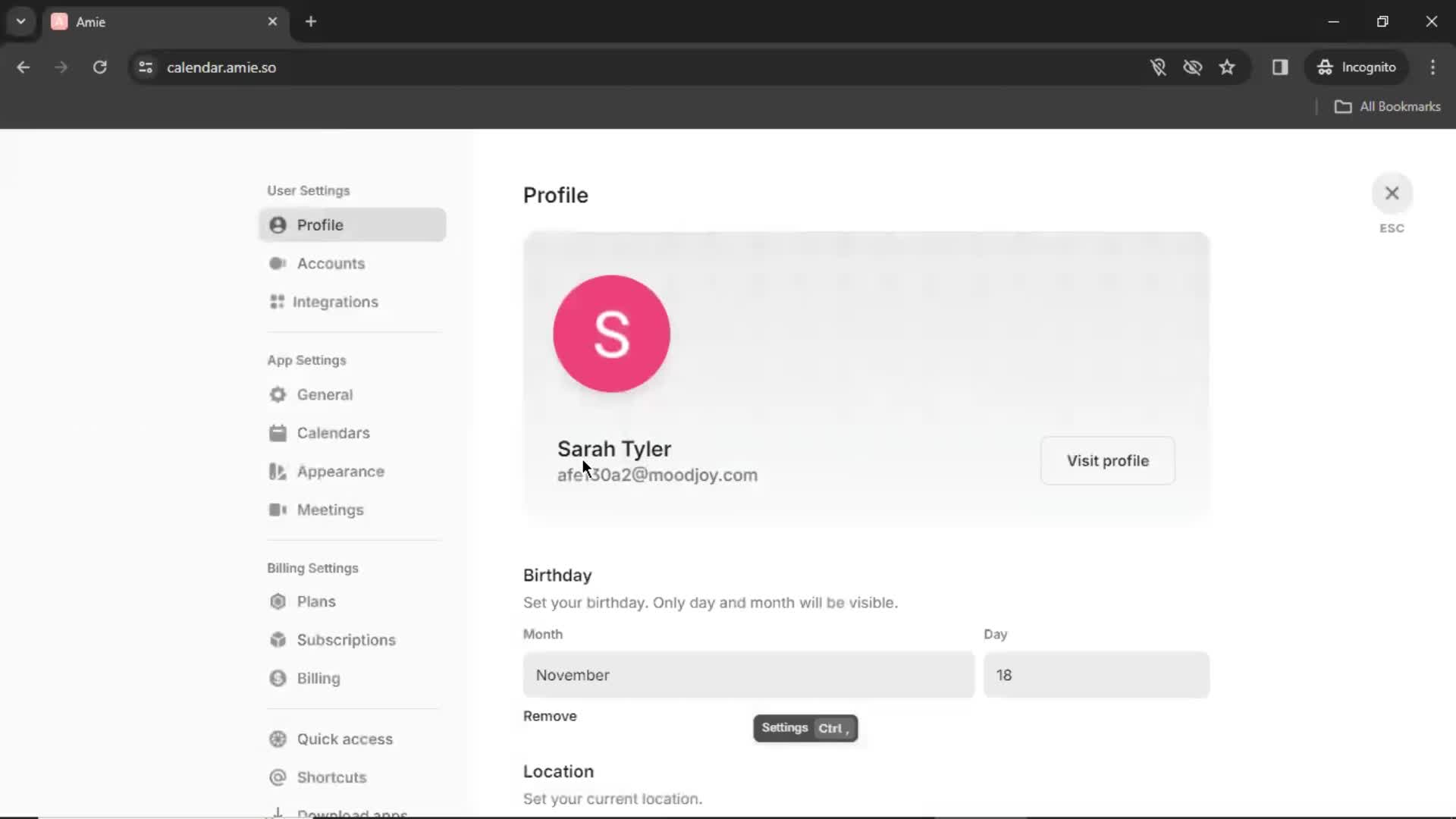The height and width of the screenshot is (819, 1456).
Task: Open Subscriptions settings
Action: point(346,640)
